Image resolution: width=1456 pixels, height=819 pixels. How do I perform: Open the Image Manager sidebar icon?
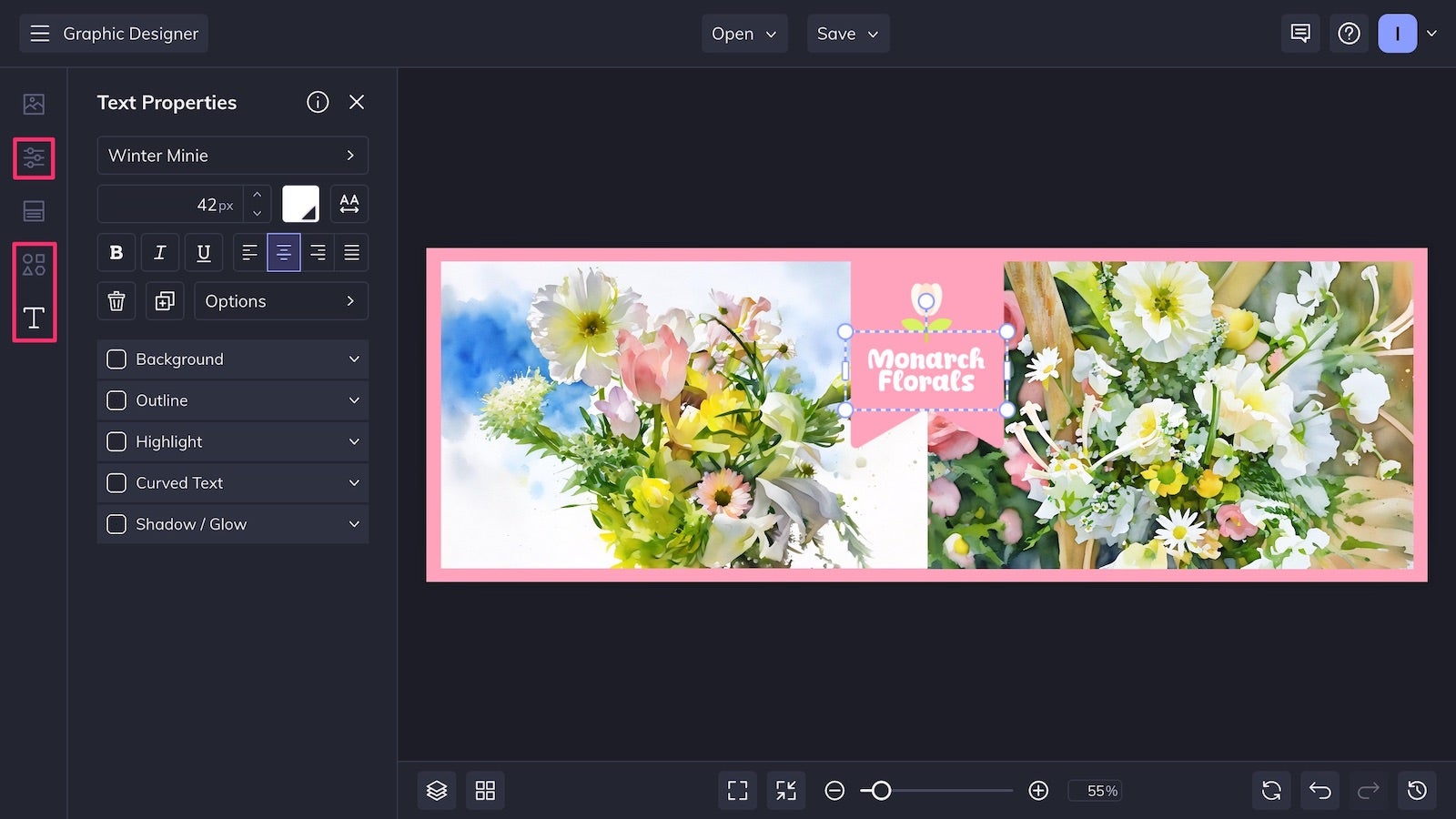pos(34,104)
